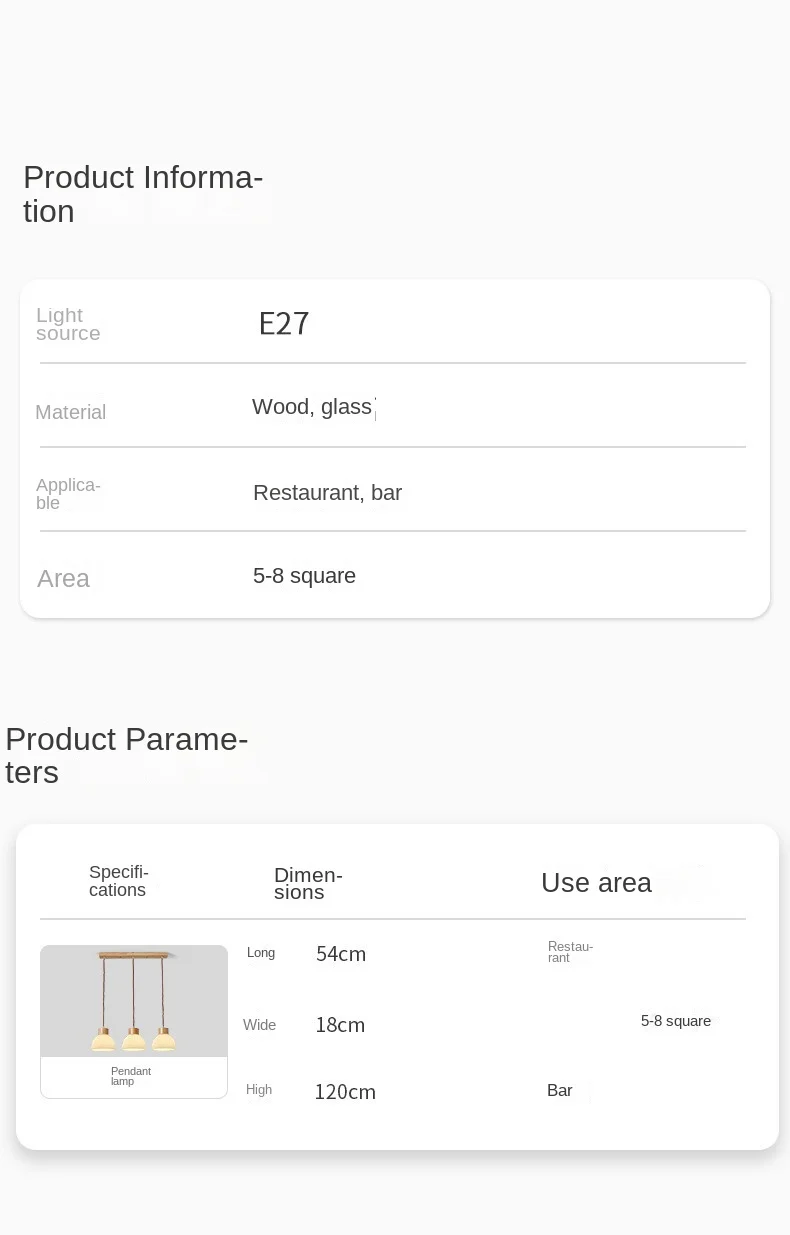790x1235 pixels.
Task: Click the pendant lamp product thumbnail
Action: click(134, 1001)
